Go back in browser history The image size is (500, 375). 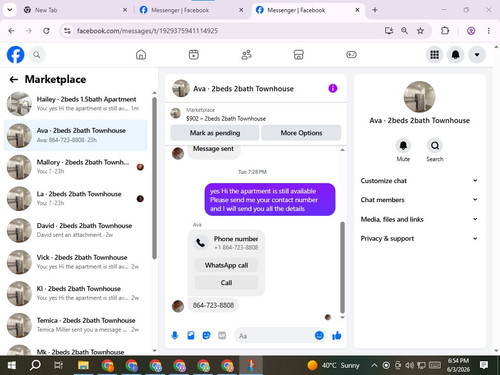tap(11, 31)
